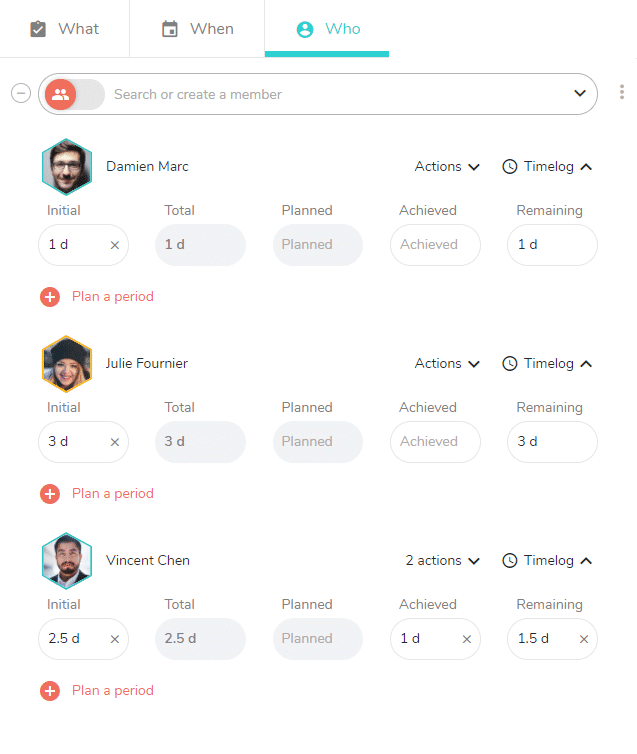Screen dimensions: 637x754
Task: Click Vincent Chen's avatar photo
Action: [67, 561]
